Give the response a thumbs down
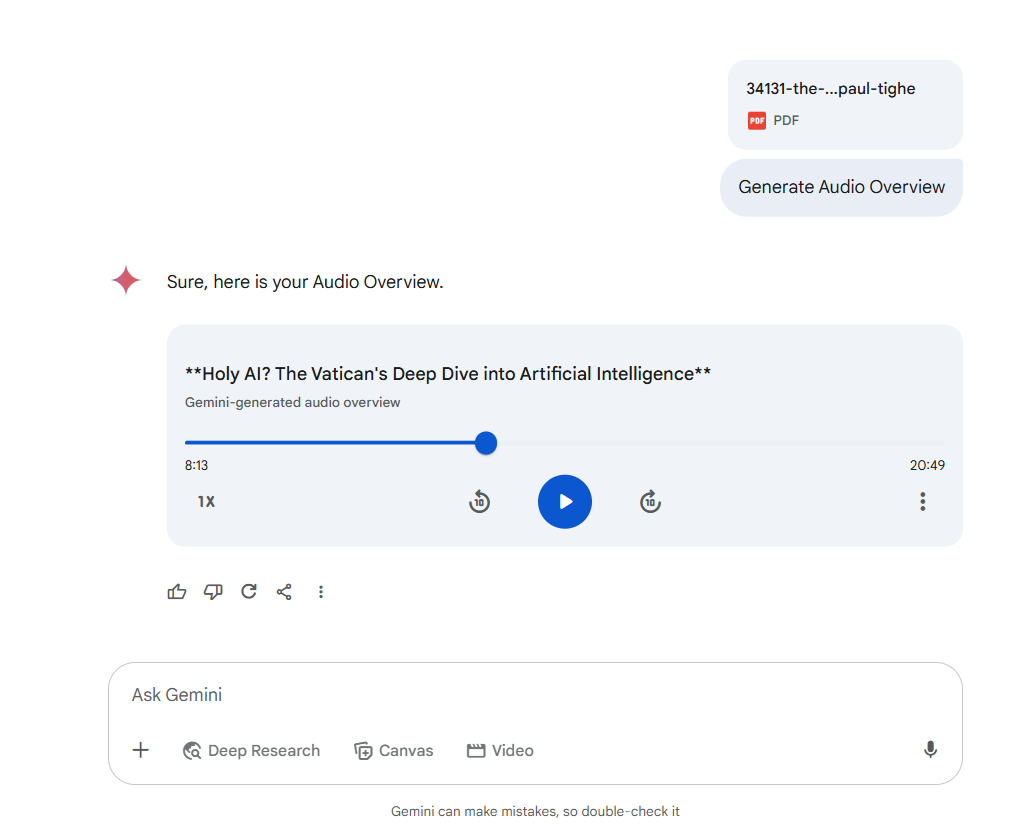 coord(213,592)
